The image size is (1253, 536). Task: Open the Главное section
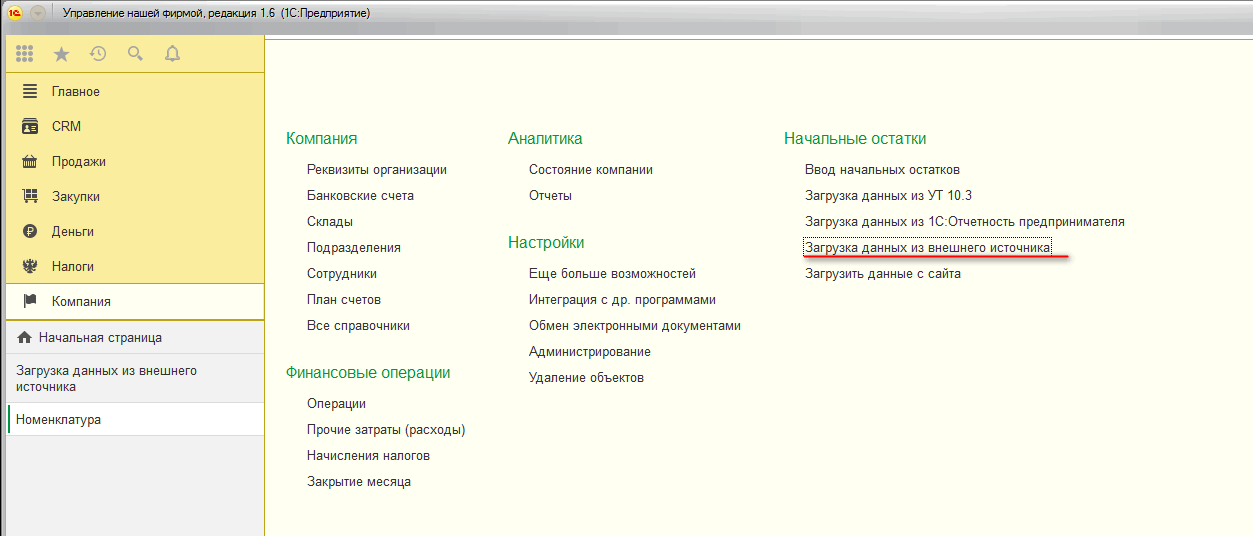[x=76, y=91]
